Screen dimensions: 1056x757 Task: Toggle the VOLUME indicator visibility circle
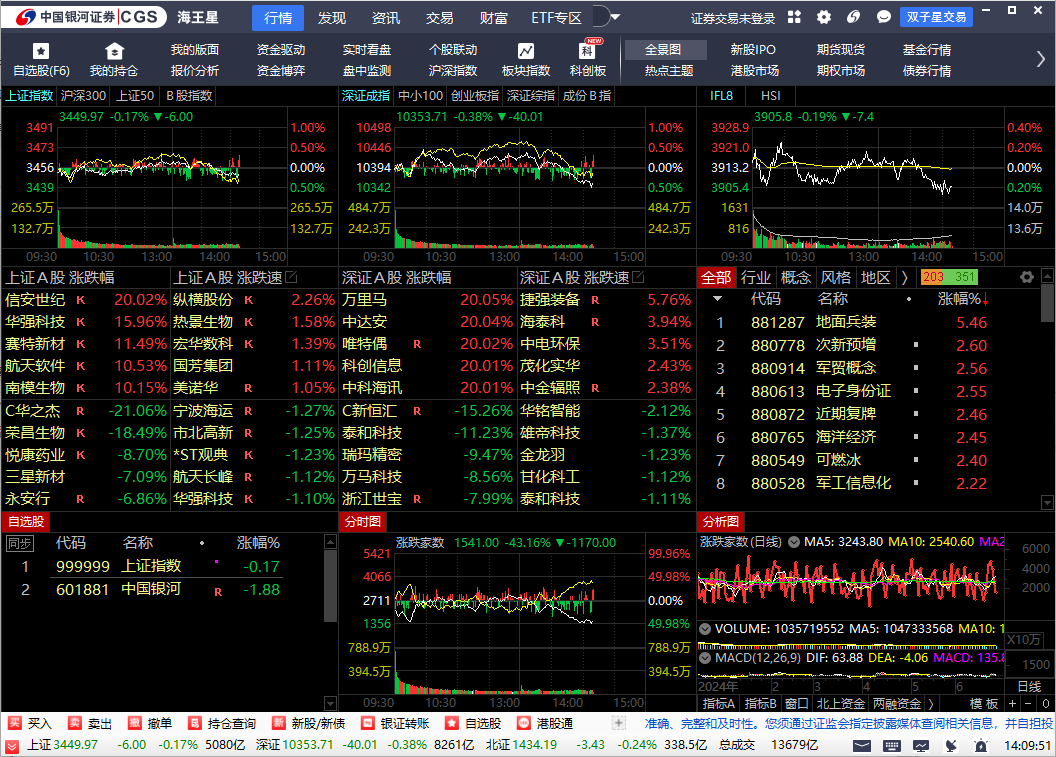704,628
